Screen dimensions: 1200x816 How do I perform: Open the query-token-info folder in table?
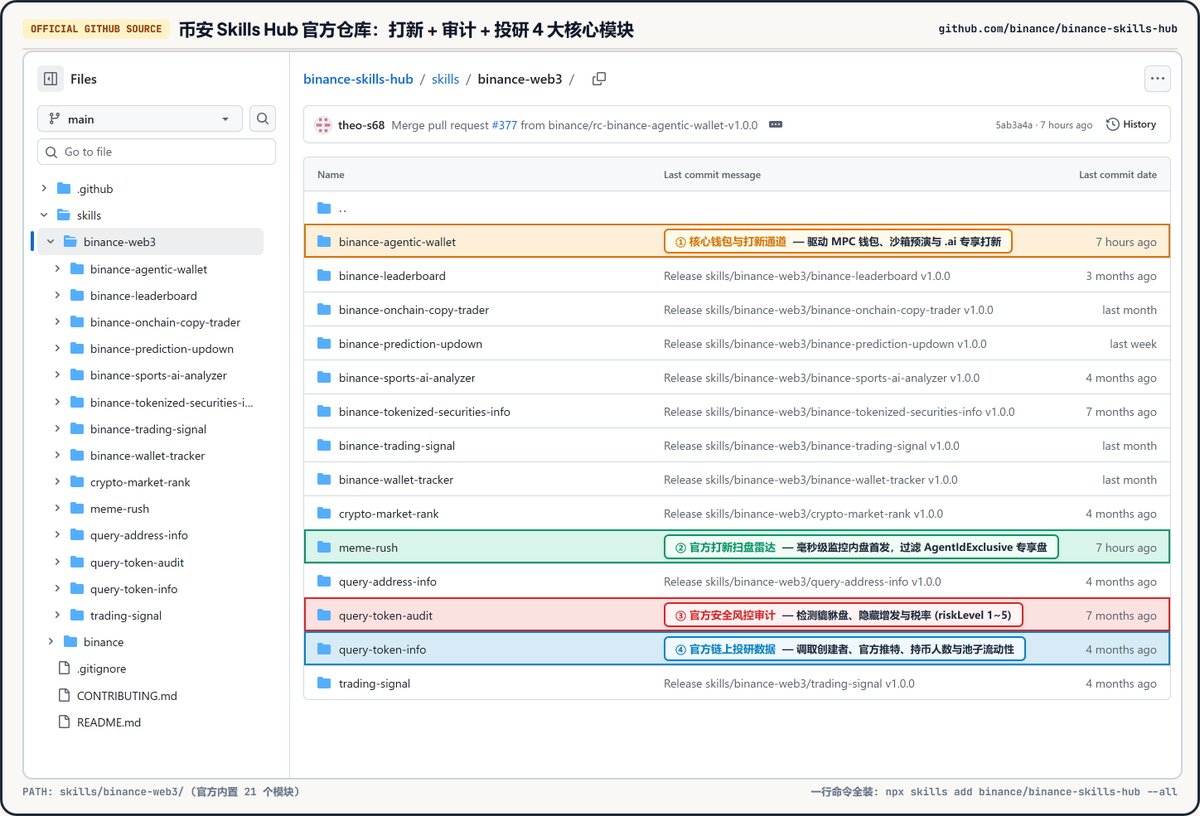point(382,650)
